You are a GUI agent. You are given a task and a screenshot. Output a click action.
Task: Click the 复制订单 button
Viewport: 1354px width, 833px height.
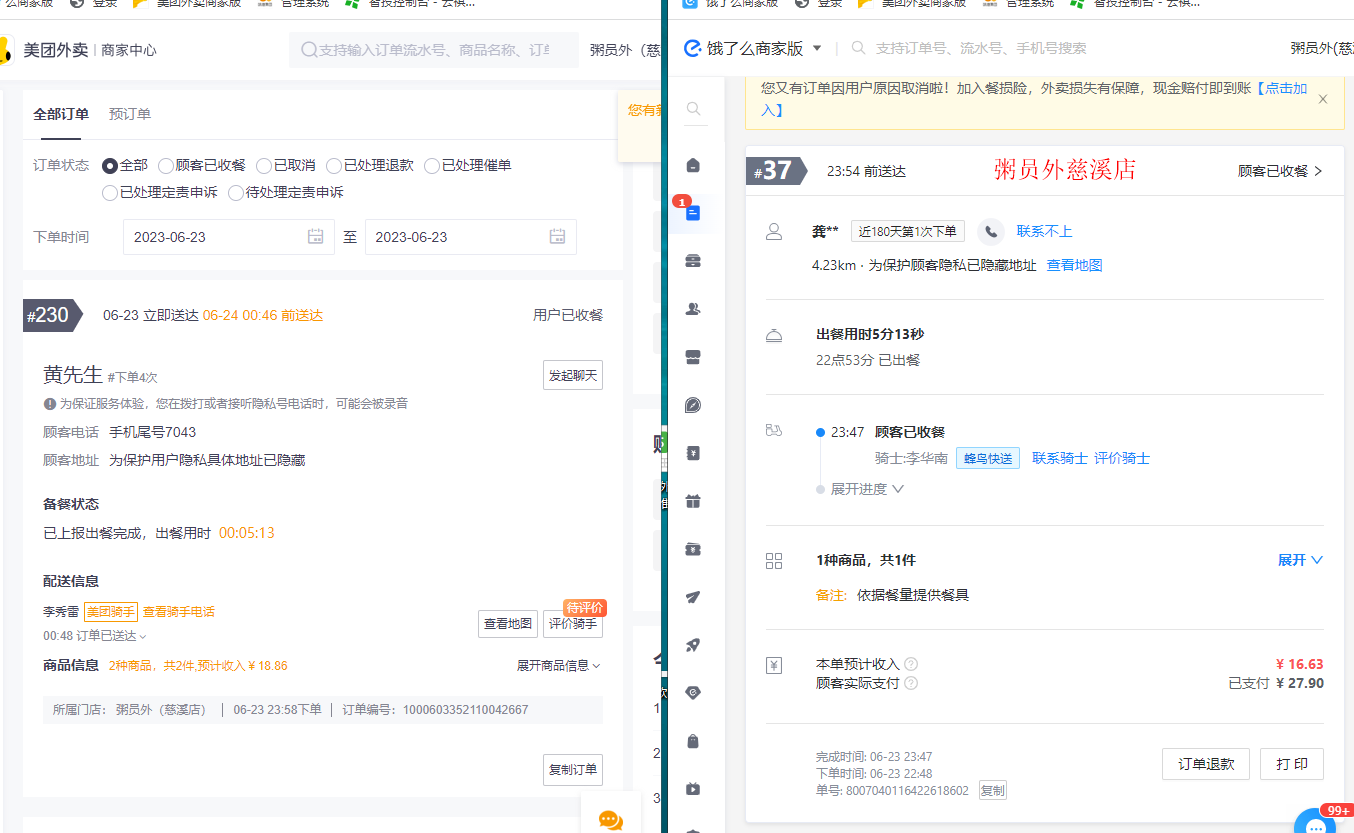point(573,769)
